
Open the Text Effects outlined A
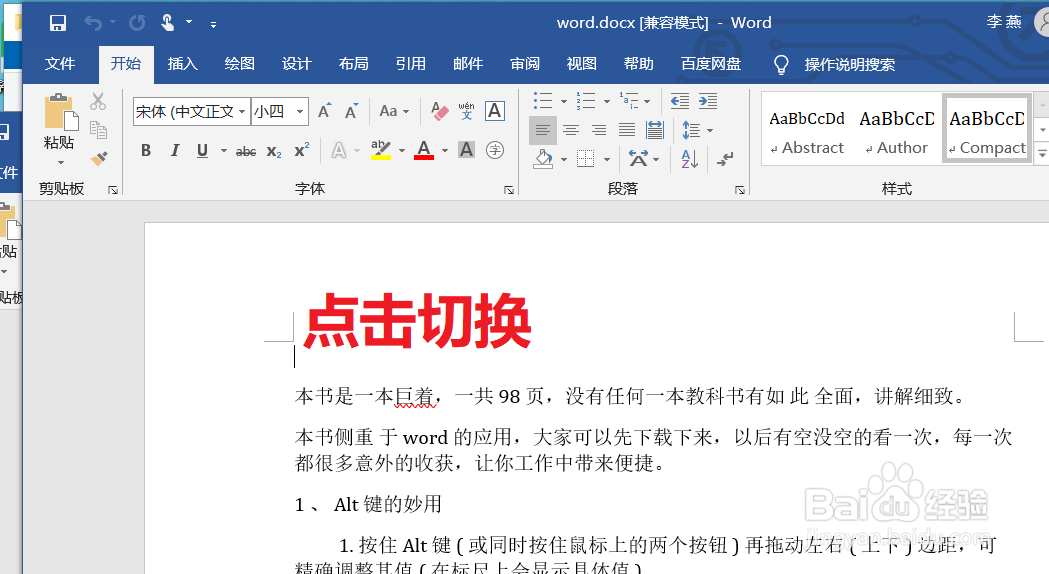[339, 151]
